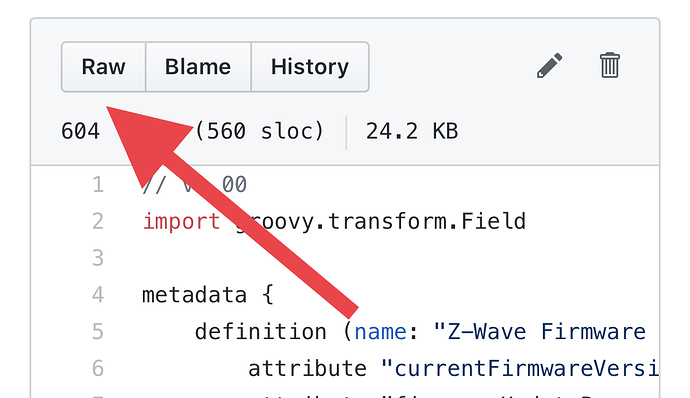Screen dimensions: 690x398
Task: Select line number 1
Action: pyautogui.click(x=98, y=184)
